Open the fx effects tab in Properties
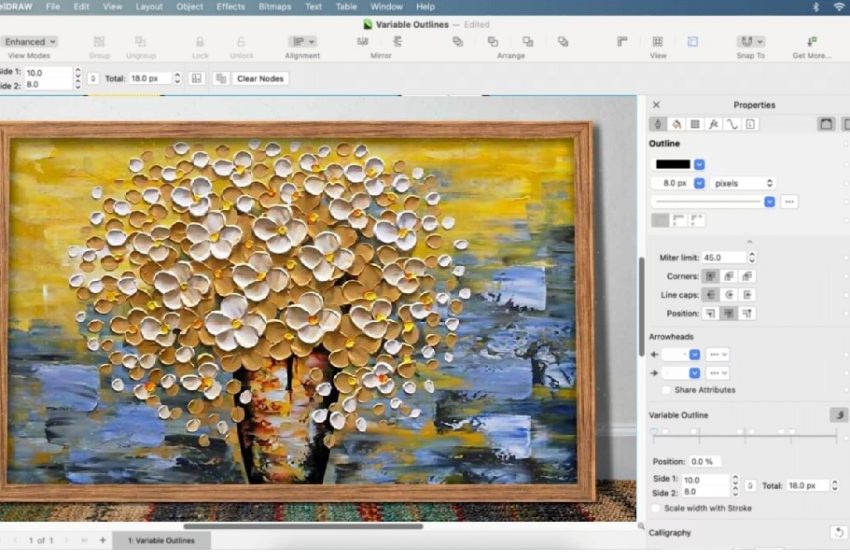 pyautogui.click(x=713, y=124)
